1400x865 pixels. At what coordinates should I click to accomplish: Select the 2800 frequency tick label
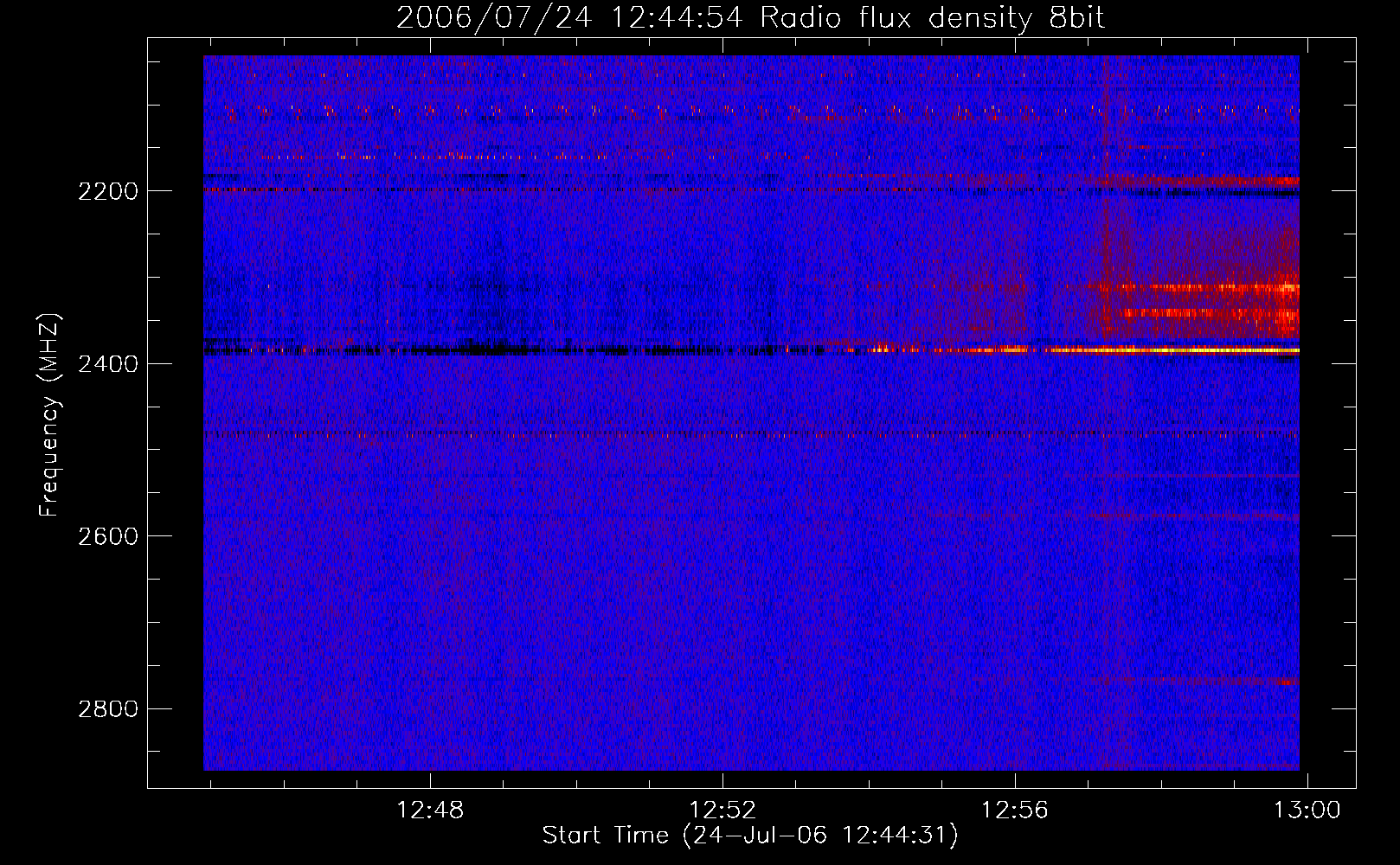pyautogui.click(x=108, y=709)
